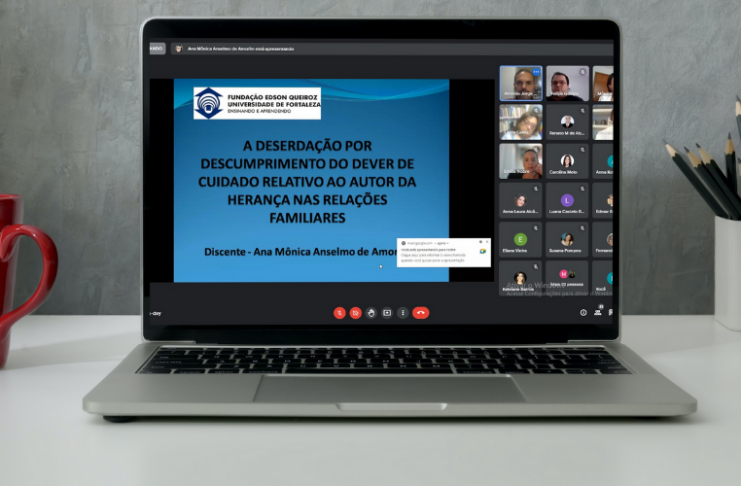Click the notification popup message text
This screenshot has width=741, height=486.
pos(434,255)
